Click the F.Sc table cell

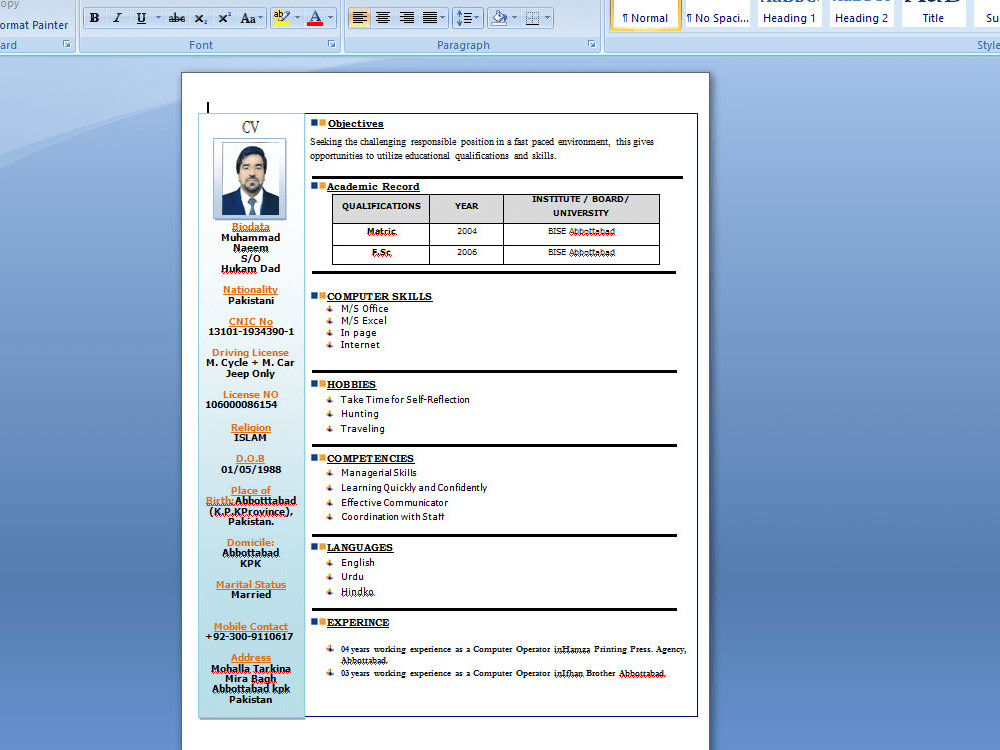tap(381, 254)
